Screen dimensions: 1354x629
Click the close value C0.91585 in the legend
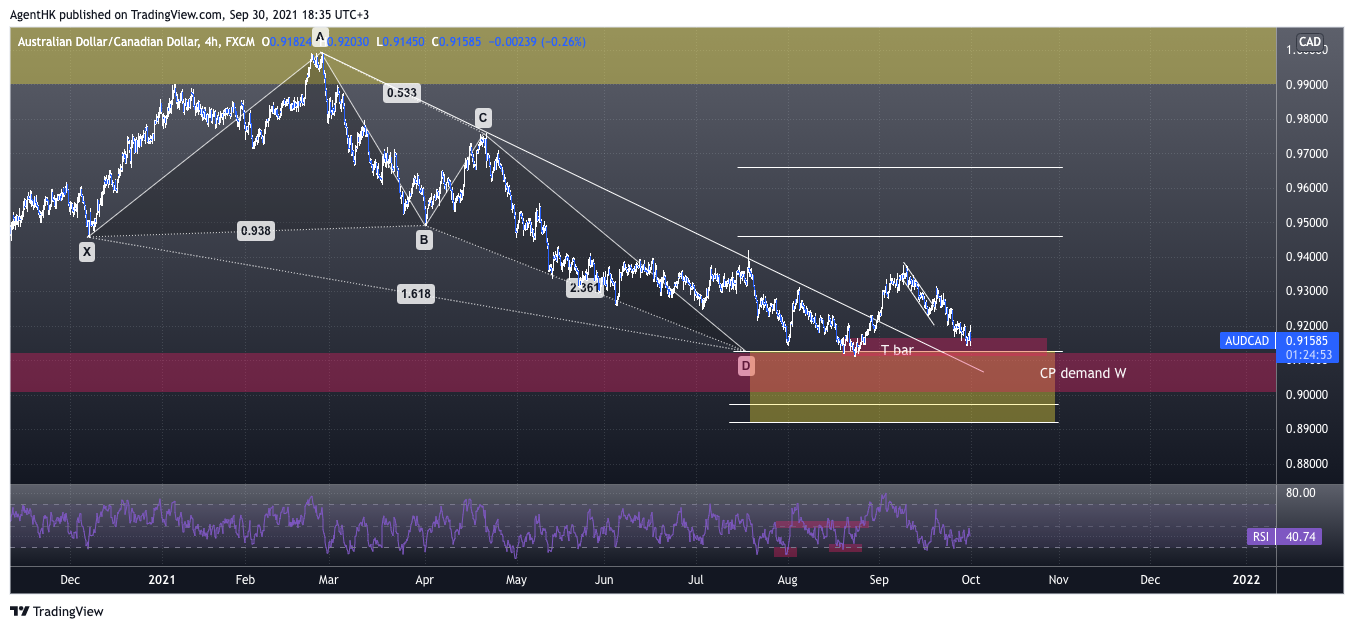[x=458, y=42]
